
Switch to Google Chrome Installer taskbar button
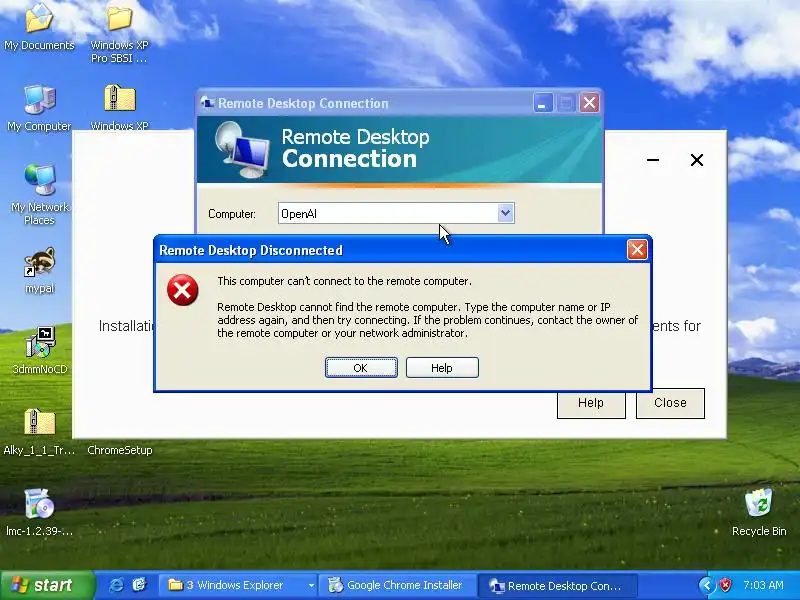coord(397,585)
